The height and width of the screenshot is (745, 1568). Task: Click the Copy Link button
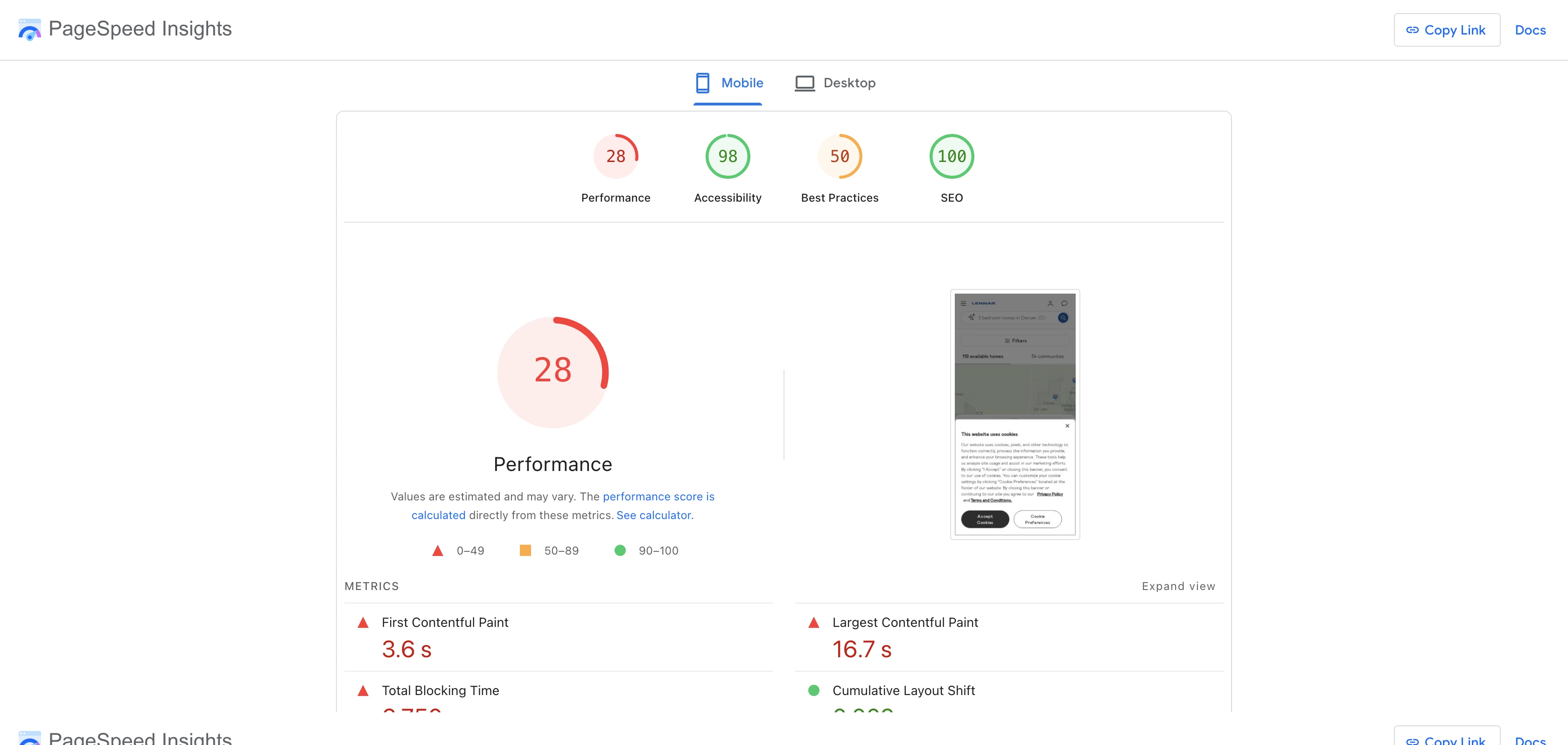point(1447,29)
